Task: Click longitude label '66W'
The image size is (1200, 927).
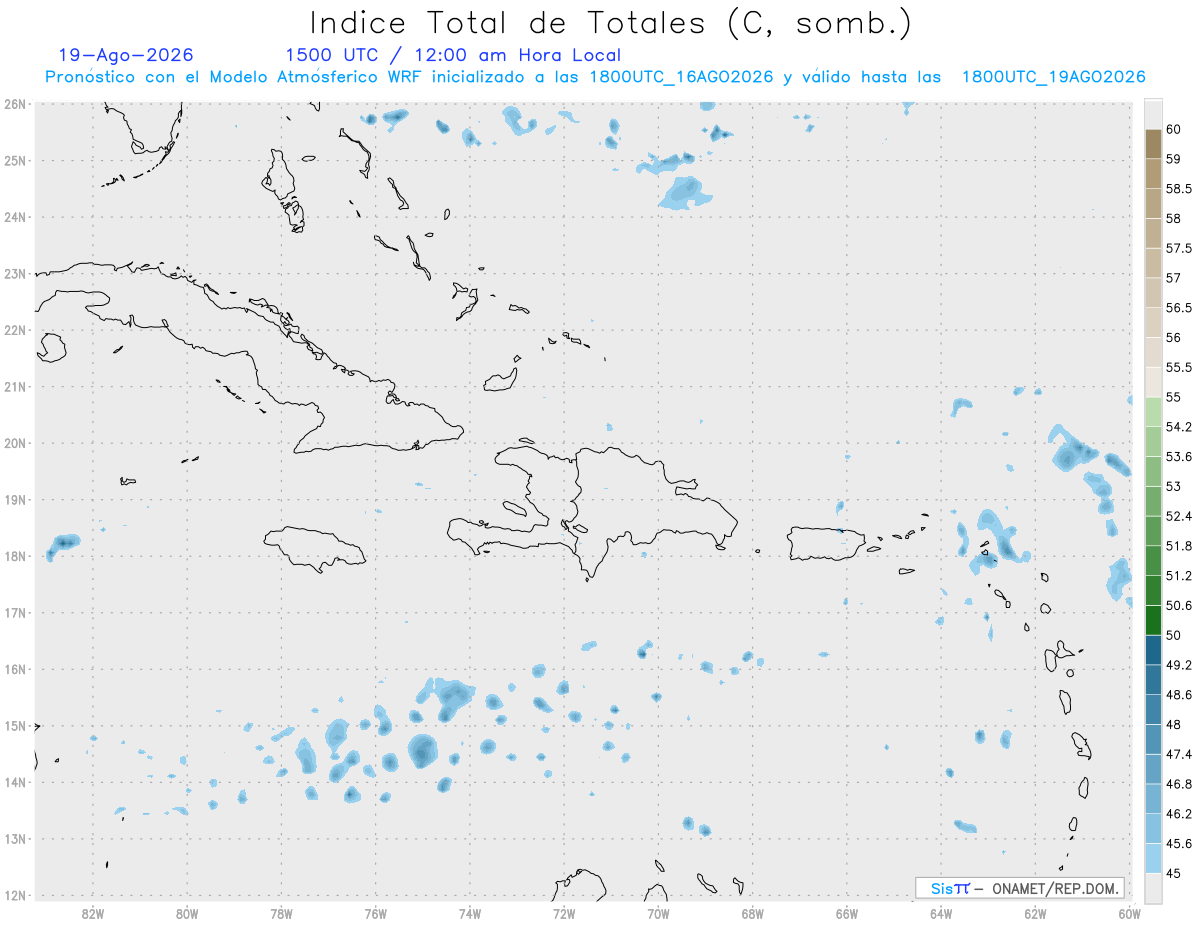Action: coord(847,912)
